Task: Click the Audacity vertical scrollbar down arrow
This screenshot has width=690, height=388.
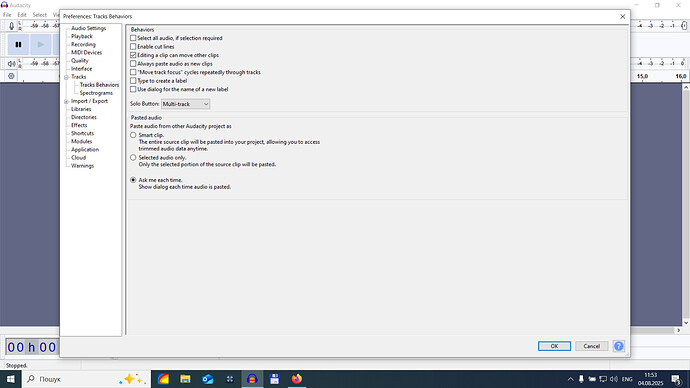Action: [x=686, y=323]
